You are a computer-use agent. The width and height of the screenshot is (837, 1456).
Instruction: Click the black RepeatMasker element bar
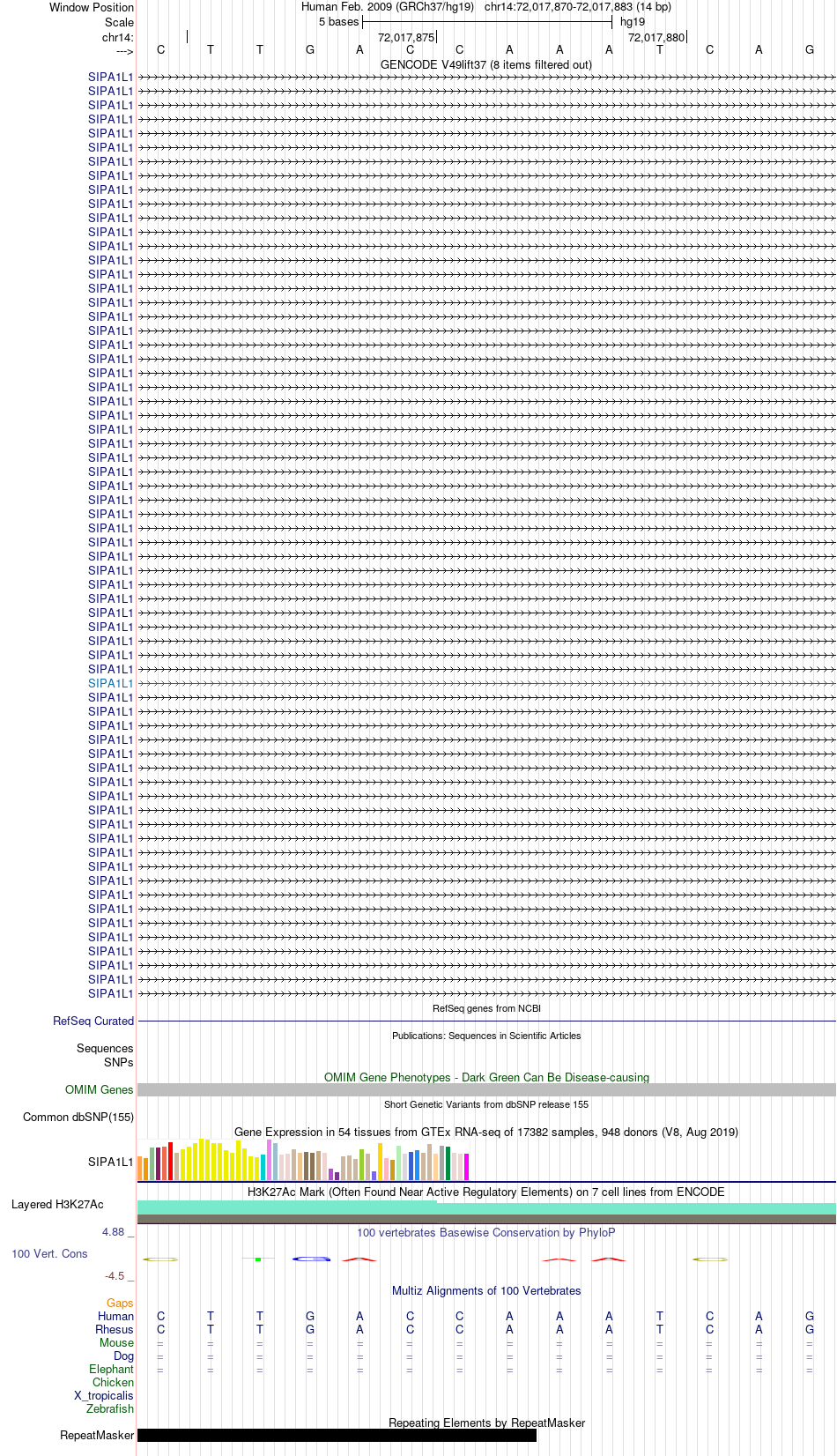[337, 1435]
